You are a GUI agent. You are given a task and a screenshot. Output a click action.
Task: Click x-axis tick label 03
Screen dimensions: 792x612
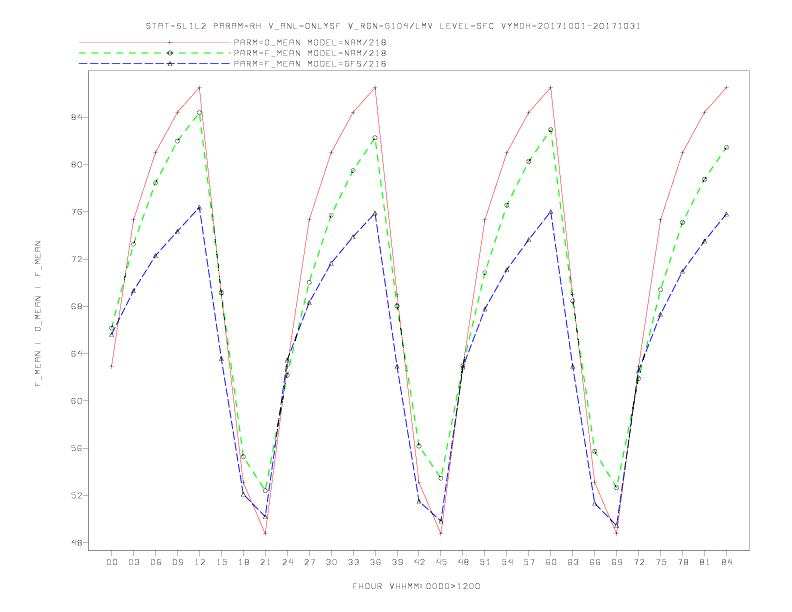pos(134,562)
